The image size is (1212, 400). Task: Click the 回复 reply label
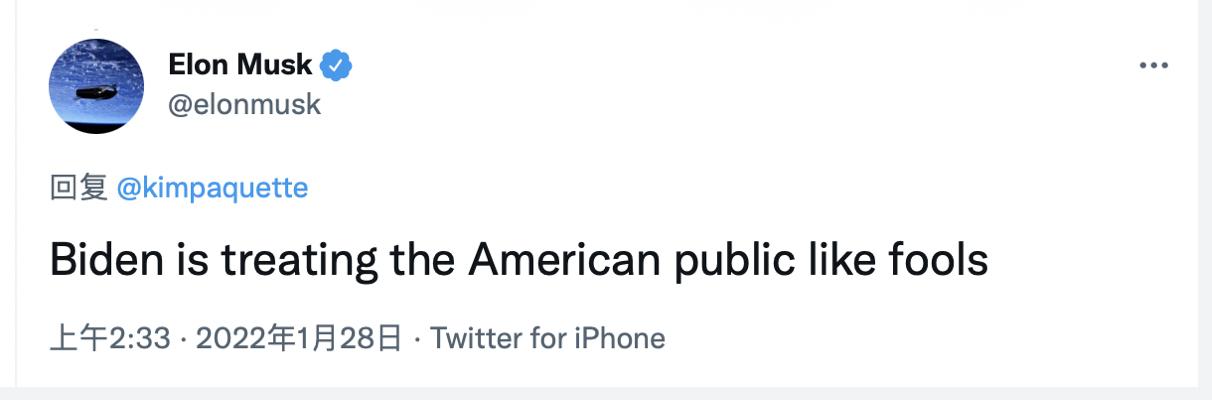click(x=78, y=187)
